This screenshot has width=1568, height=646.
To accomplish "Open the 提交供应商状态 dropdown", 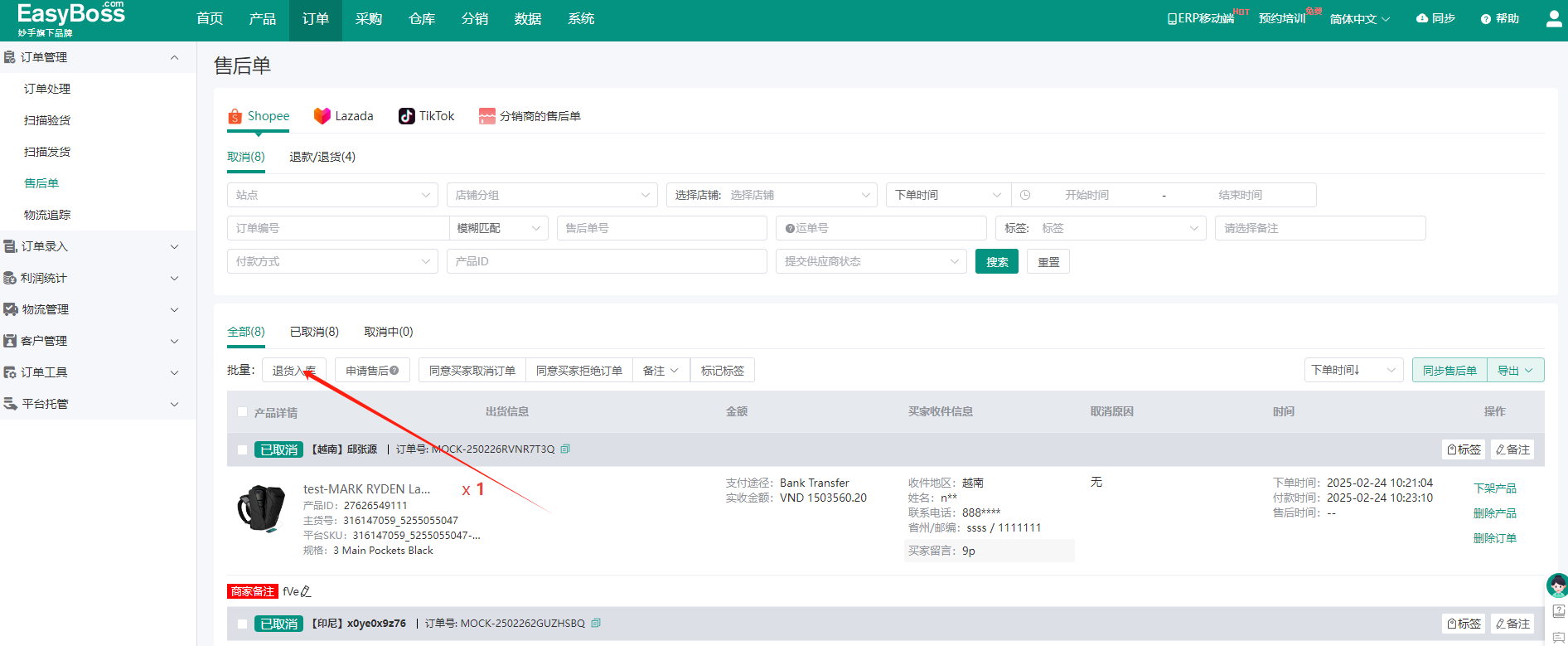I will coord(871,261).
